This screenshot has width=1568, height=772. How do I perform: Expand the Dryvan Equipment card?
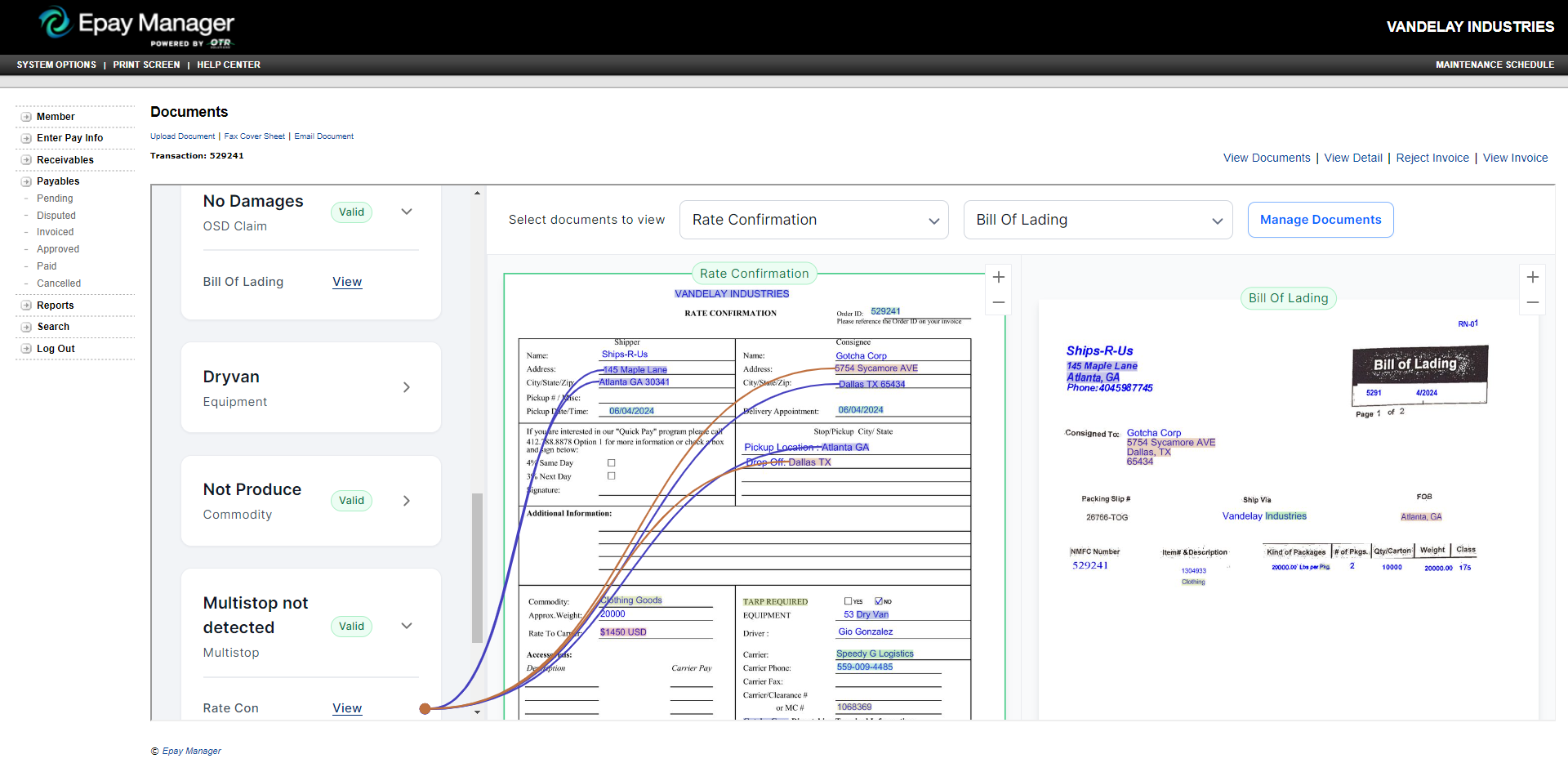click(407, 387)
